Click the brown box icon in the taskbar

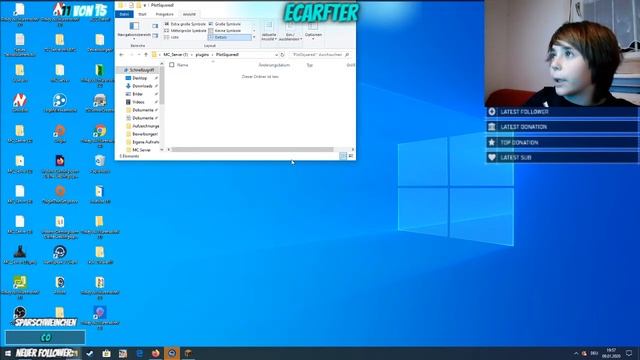(x=188, y=353)
